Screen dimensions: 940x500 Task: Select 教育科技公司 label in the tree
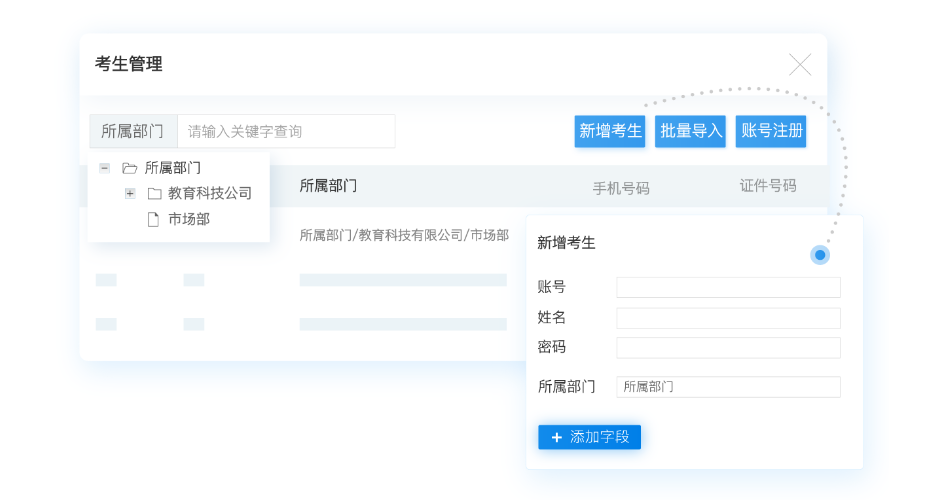pyautogui.click(x=209, y=193)
